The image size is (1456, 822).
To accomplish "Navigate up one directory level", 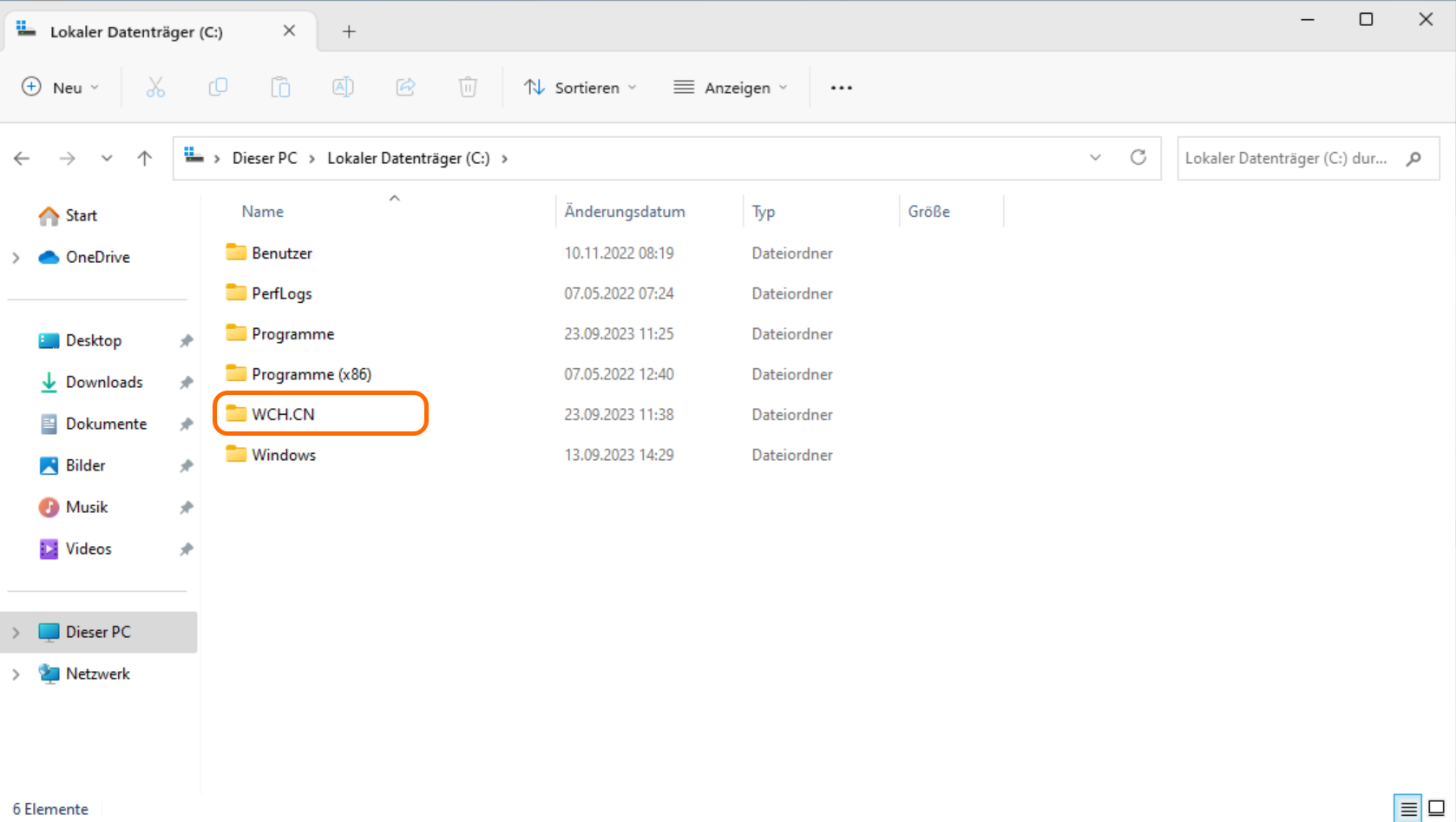I will 145,158.
